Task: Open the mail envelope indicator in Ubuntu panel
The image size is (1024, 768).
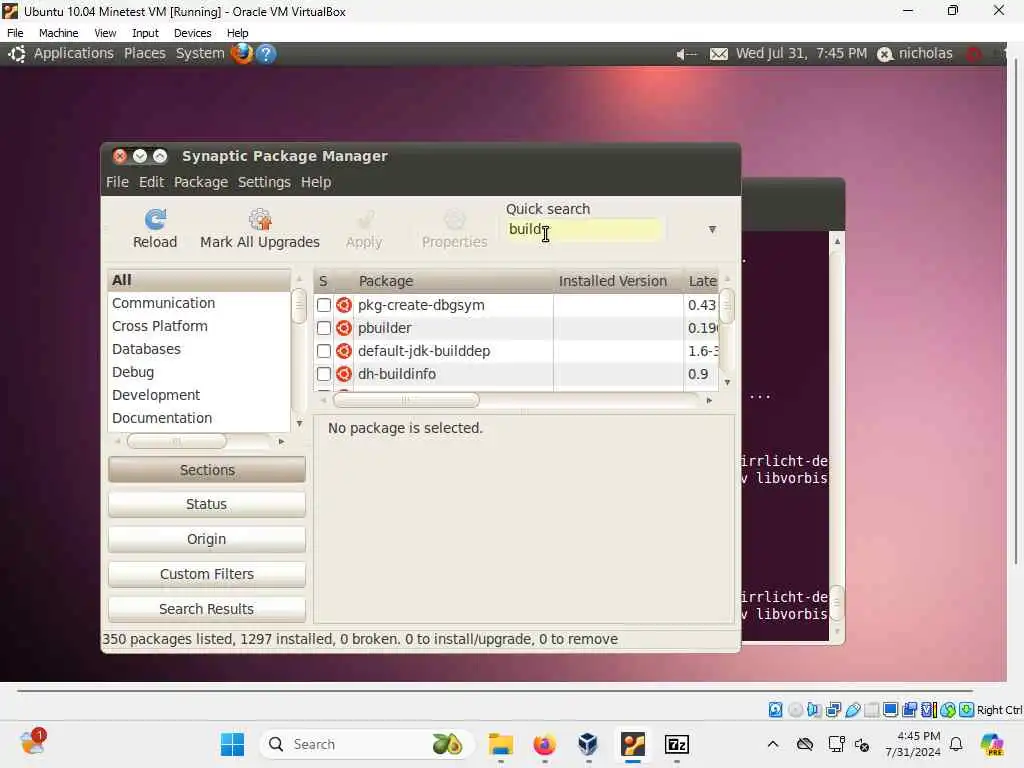Action: tap(718, 54)
